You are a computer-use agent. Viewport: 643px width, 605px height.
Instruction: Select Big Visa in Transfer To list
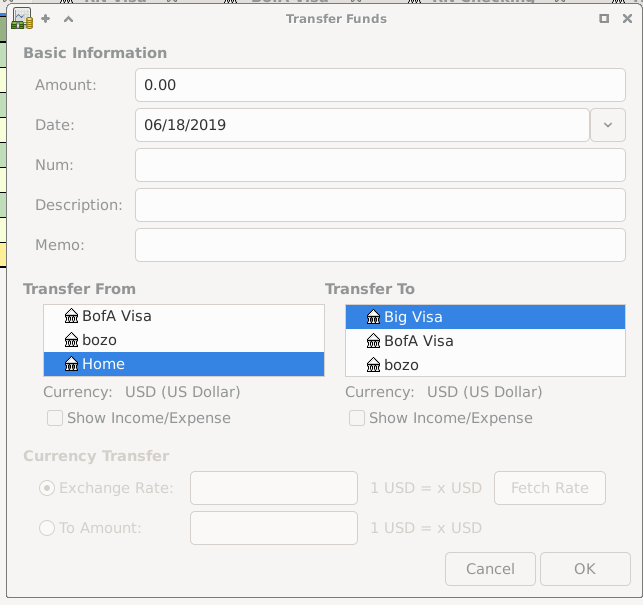tap(485, 317)
